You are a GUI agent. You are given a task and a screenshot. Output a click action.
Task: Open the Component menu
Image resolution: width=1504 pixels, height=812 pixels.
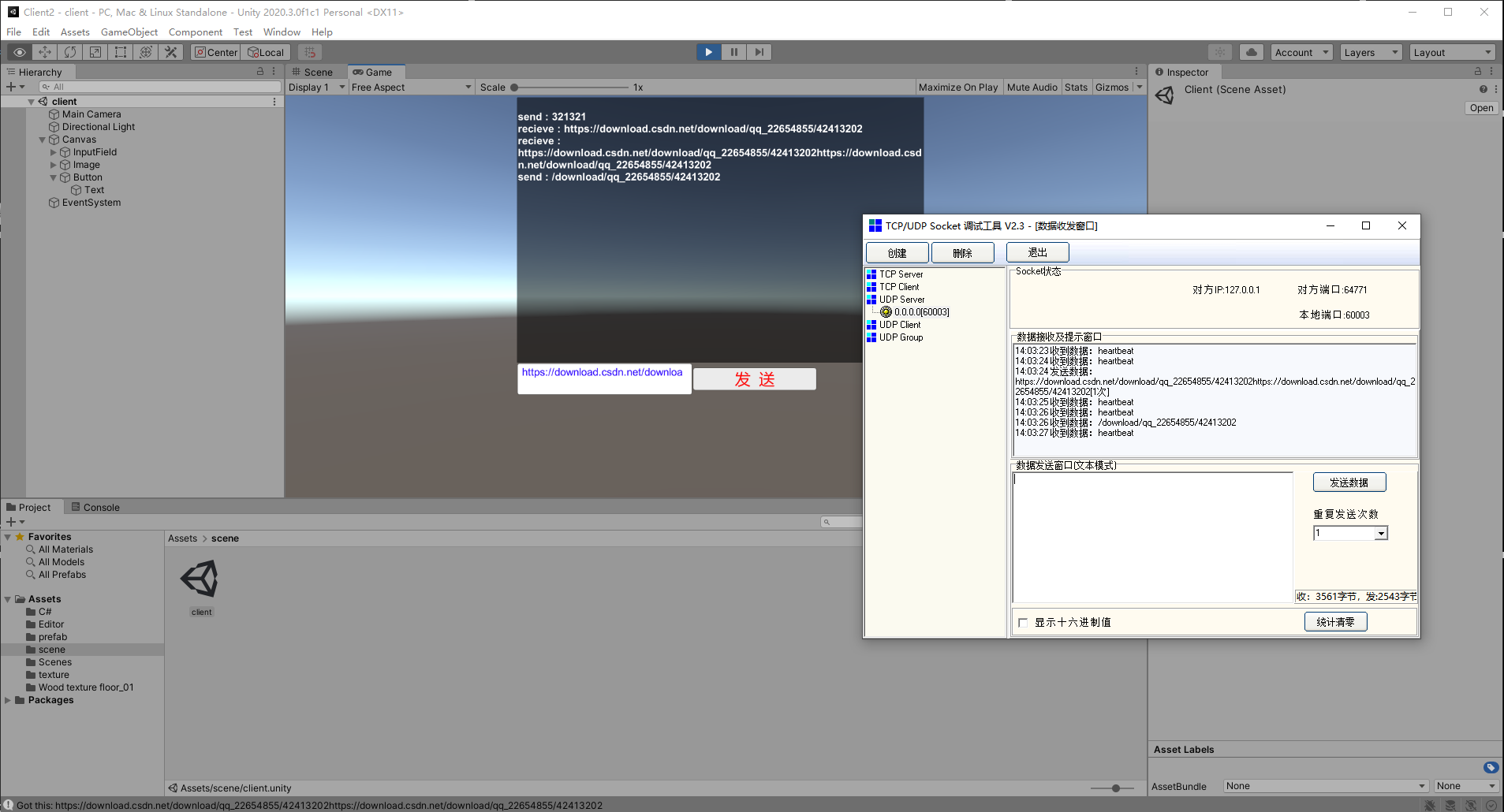pos(196,32)
